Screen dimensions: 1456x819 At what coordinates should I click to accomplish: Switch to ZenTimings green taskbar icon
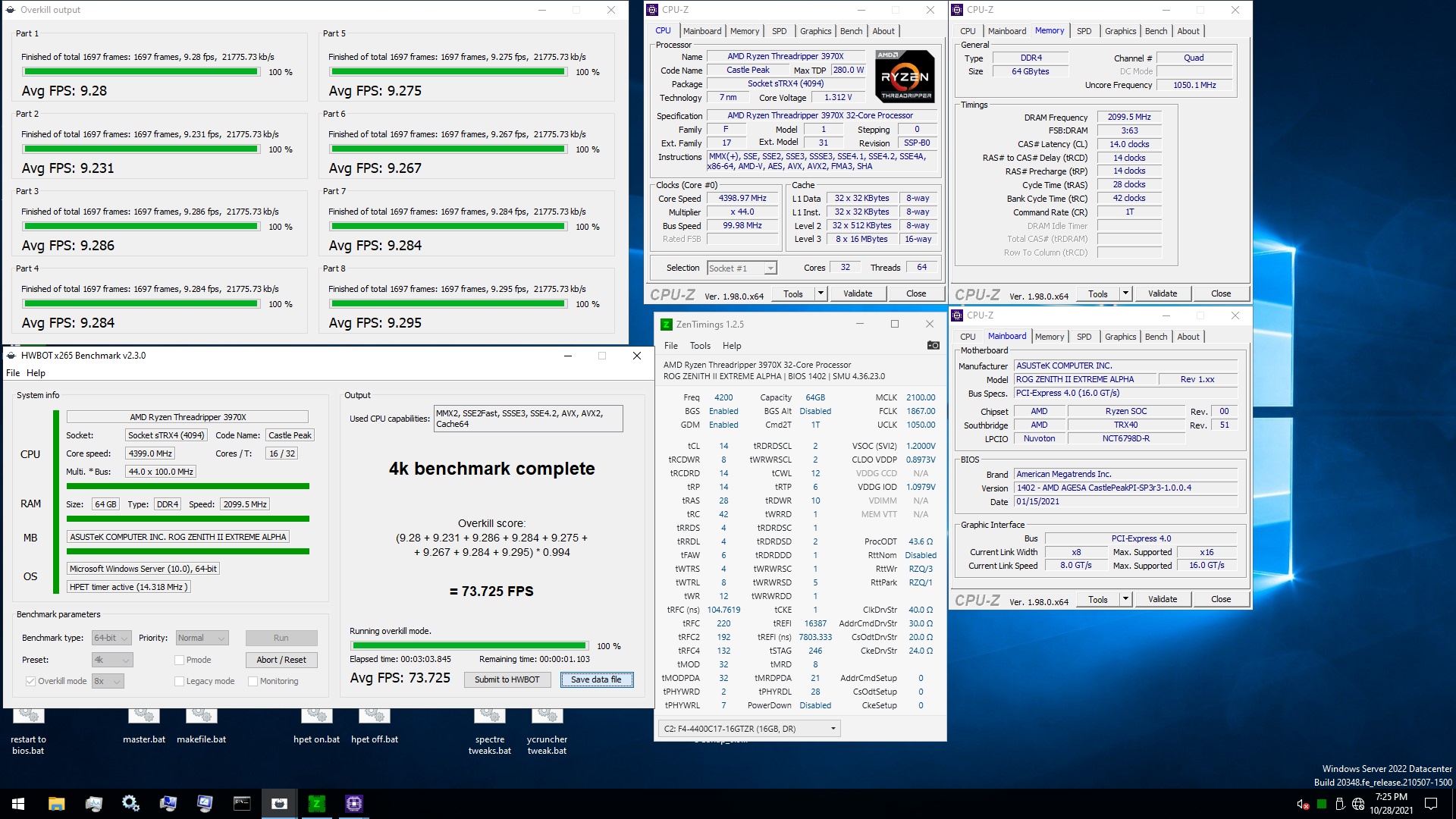[316, 804]
